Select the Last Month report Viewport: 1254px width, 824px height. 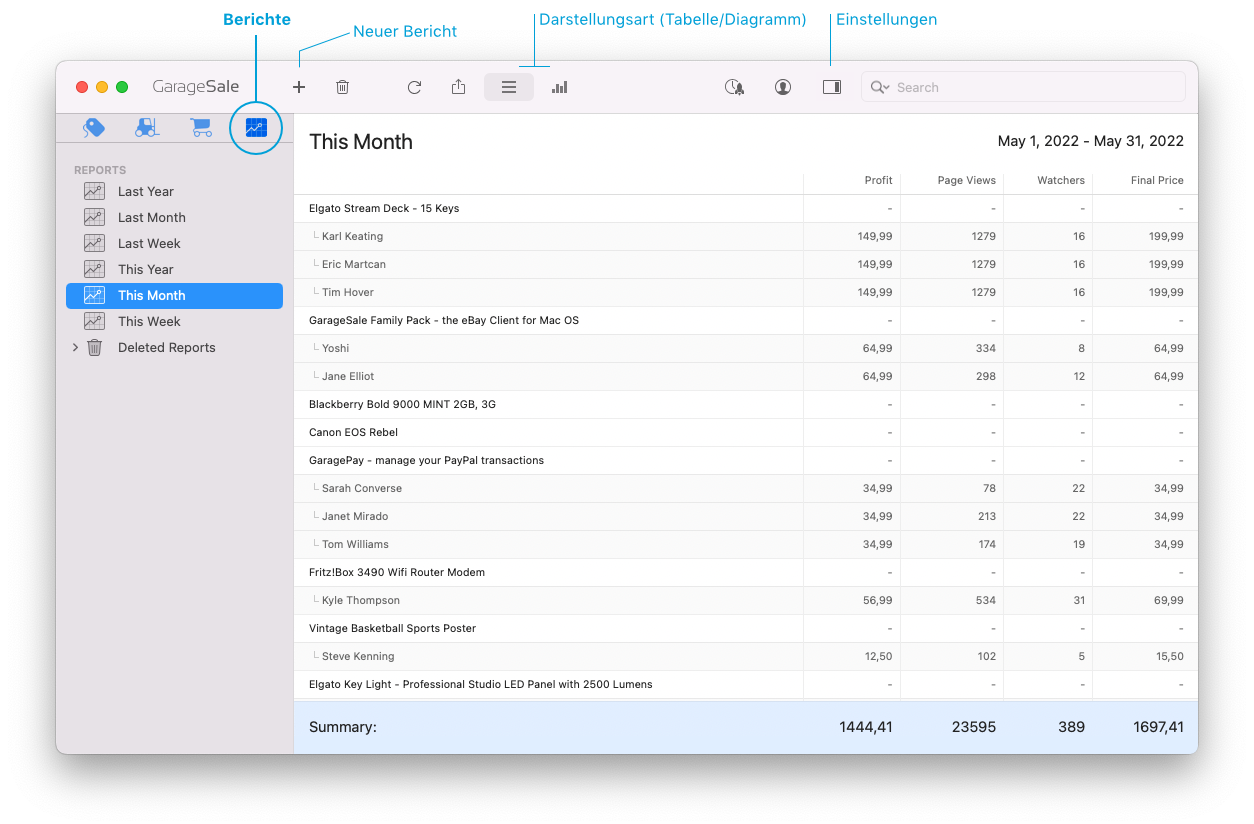click(174, 217)
